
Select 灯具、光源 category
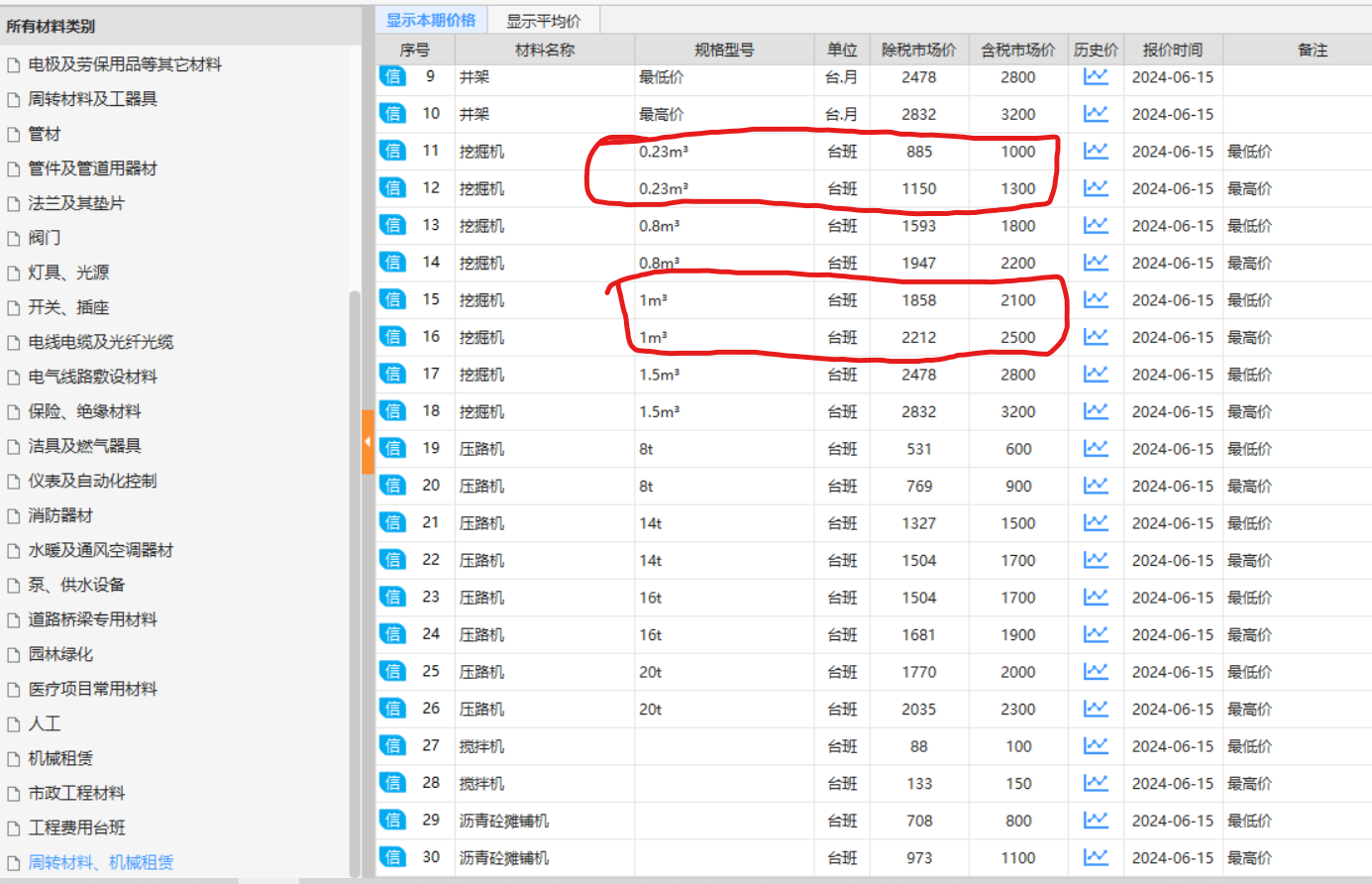[68, 273]
